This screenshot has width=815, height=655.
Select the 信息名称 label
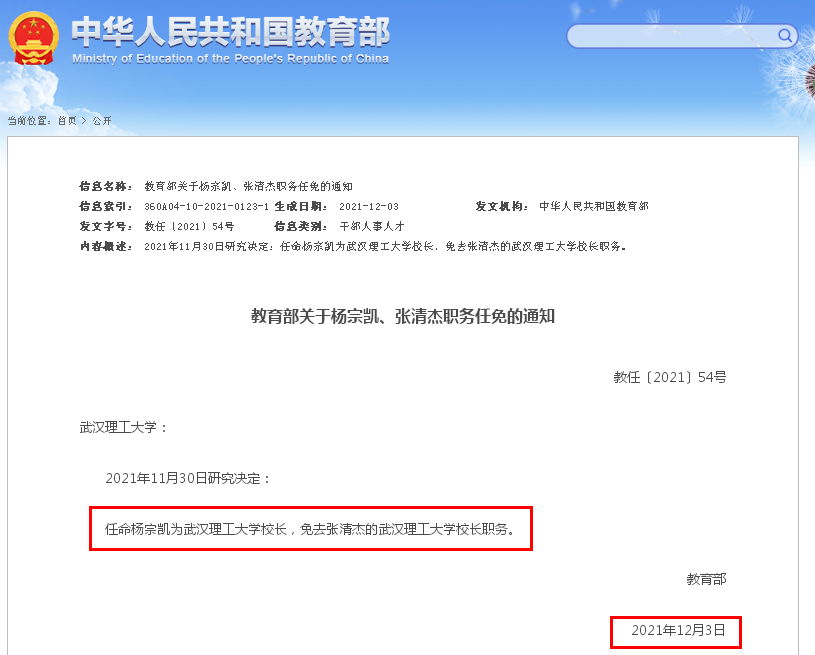point(106,186)
